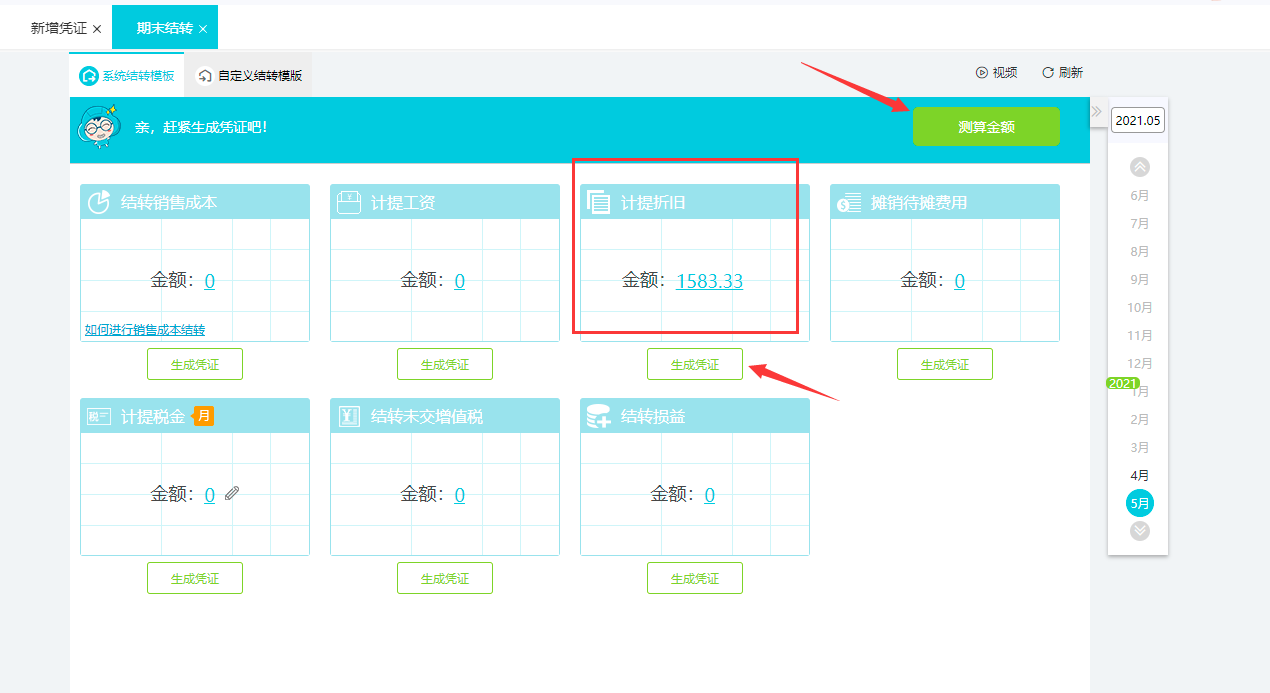This screenshot has width=1270, height=693.
Task: Click the green 测算金额 button
Action: pos(986,126)
